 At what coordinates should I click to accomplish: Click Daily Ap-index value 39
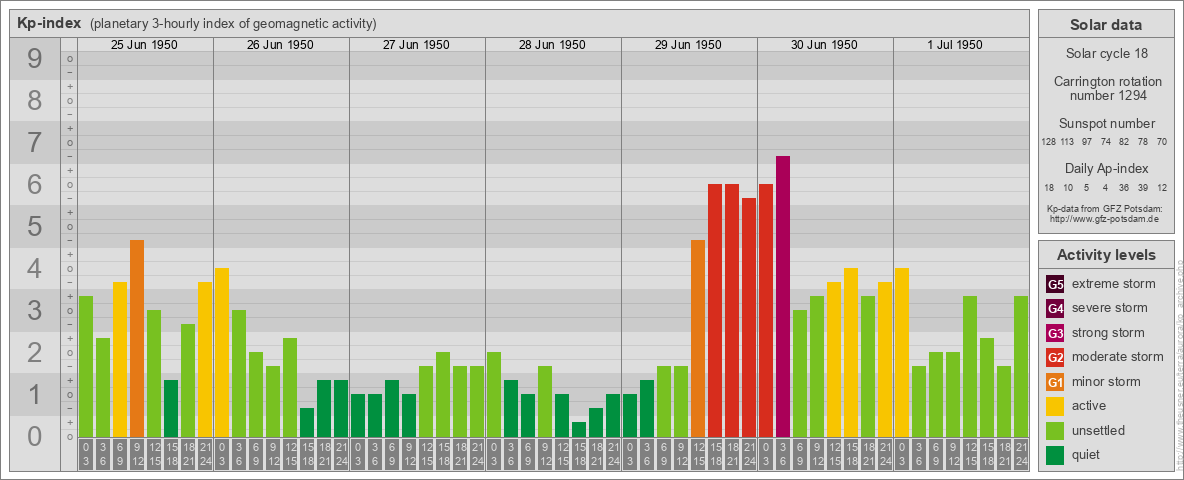(x=1143, y=187)
